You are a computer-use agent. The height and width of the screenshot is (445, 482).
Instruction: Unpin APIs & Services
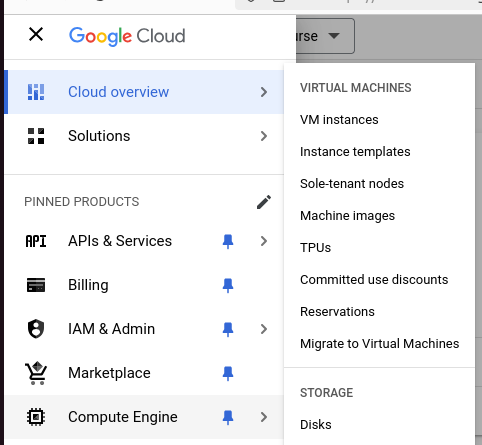[228, 241]
